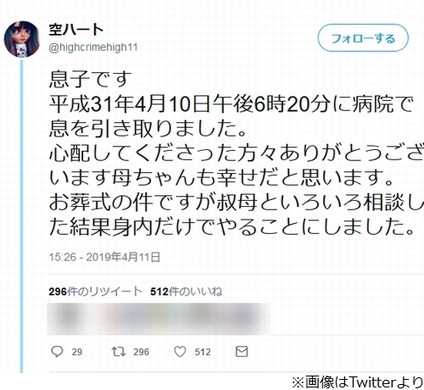Click the line beginning お葬式の件ですが
This screenshot has height=390, width=424.
pyautogui.click(x=236, y=203)
